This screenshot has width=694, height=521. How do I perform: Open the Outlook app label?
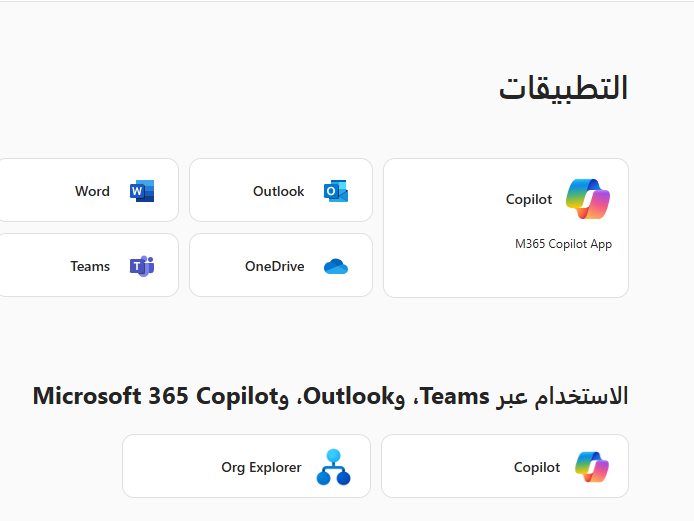[278, 191]
